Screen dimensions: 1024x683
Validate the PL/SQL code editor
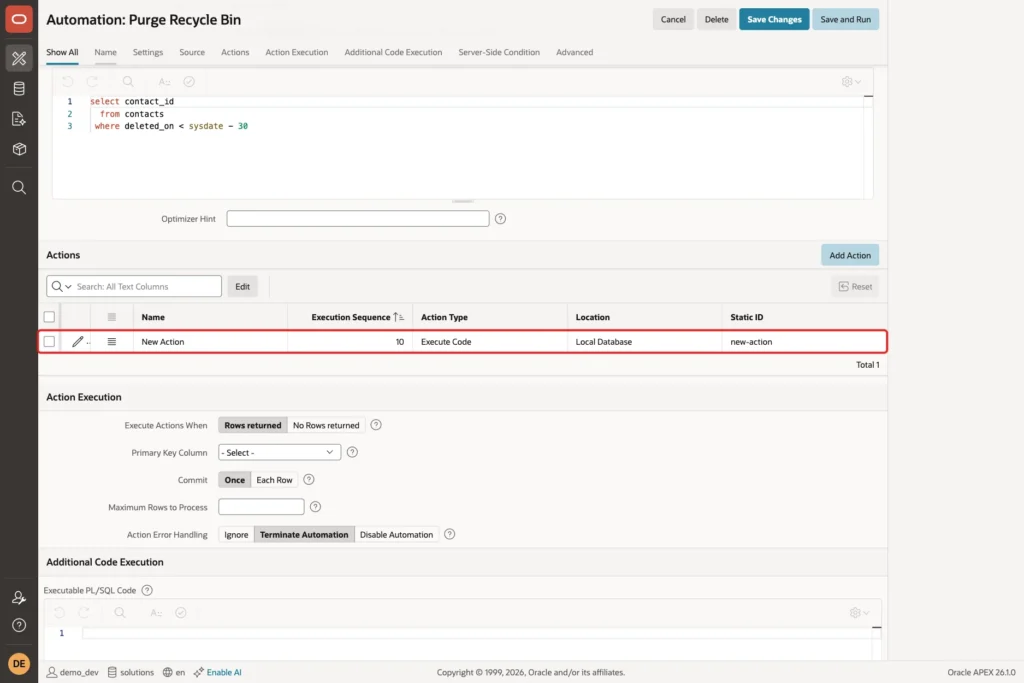point(181,612)
